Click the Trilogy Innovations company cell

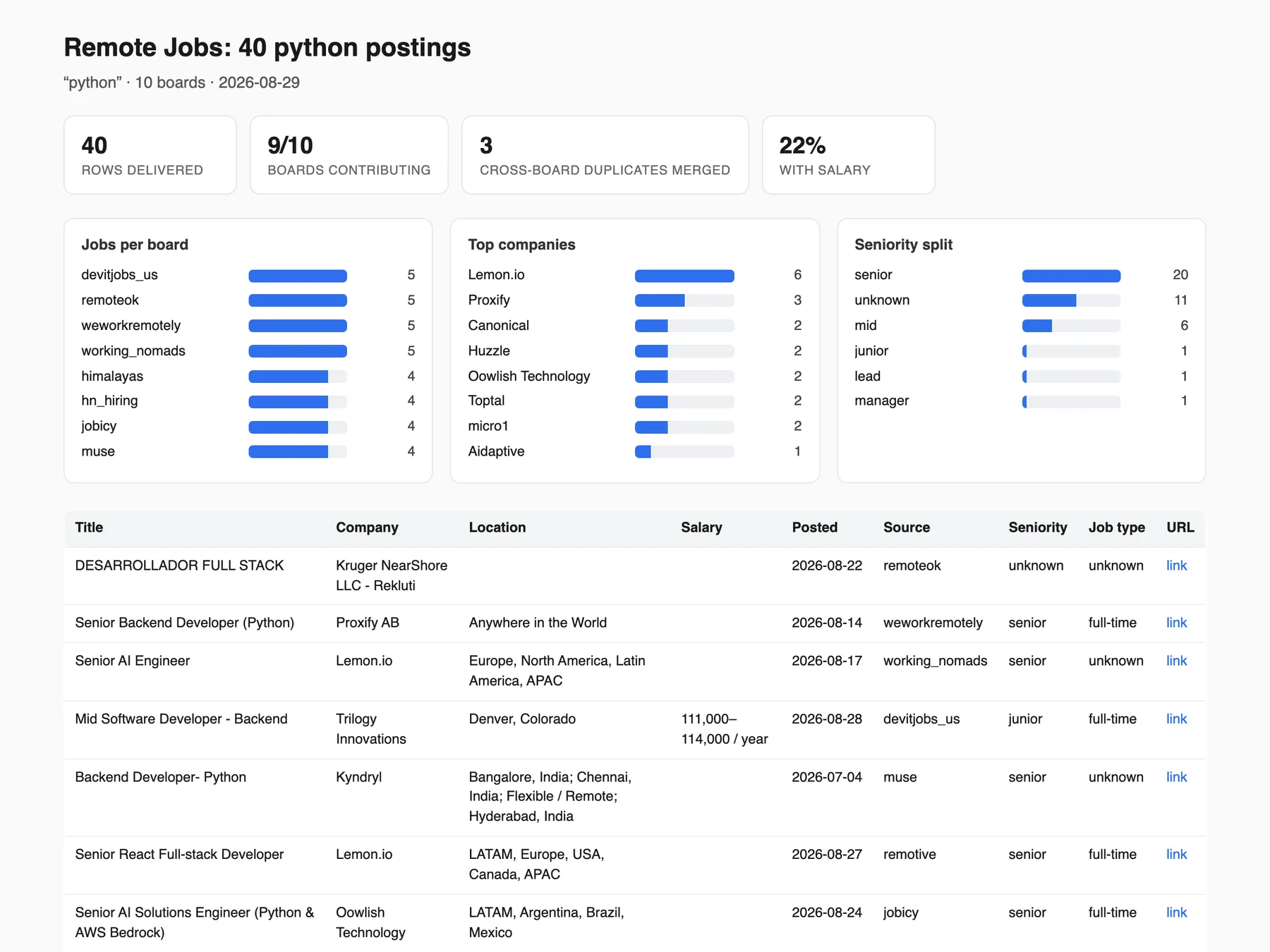pyautogui.click(x=371, y=728)
